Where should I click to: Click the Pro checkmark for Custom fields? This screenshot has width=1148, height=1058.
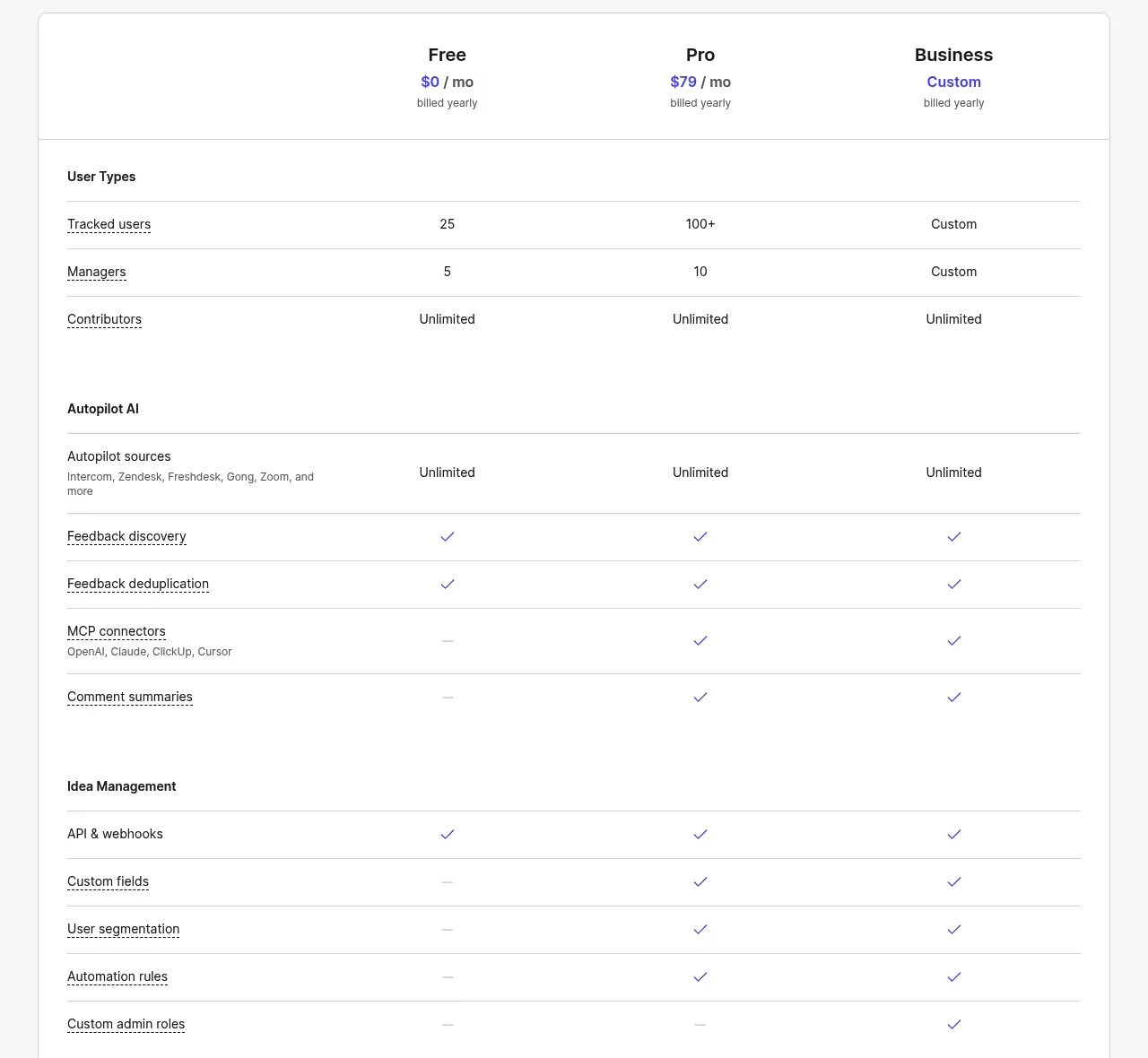700,881
